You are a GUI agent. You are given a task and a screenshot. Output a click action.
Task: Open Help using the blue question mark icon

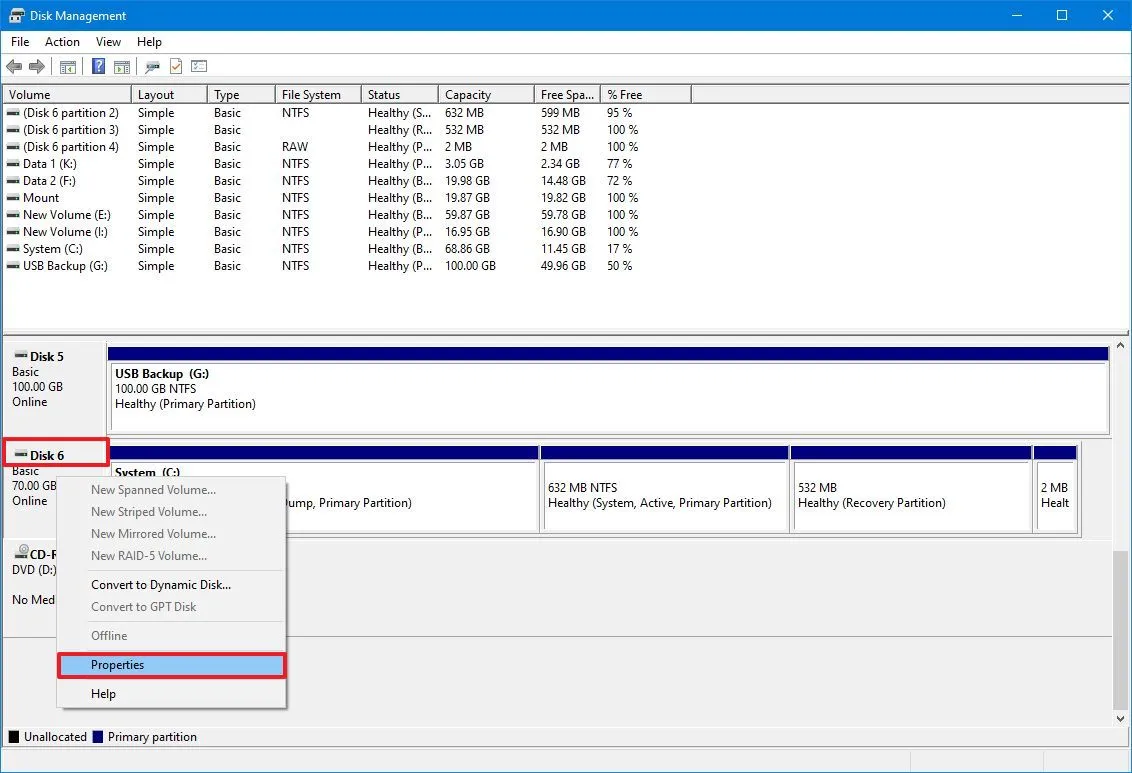tap(97, 66)
